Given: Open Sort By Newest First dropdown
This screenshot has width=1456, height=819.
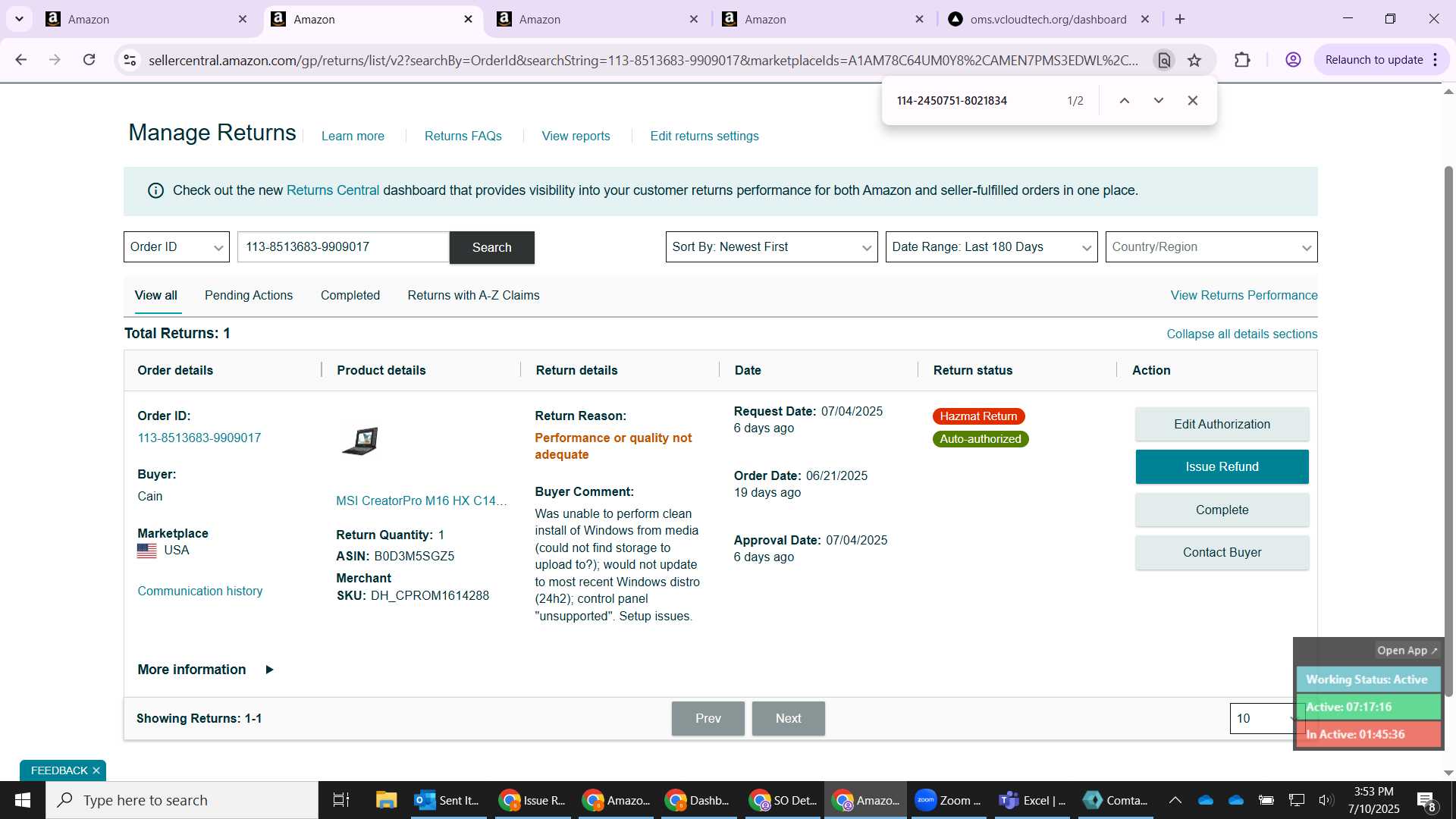Looking at the screenshot, I should point(771,247).
